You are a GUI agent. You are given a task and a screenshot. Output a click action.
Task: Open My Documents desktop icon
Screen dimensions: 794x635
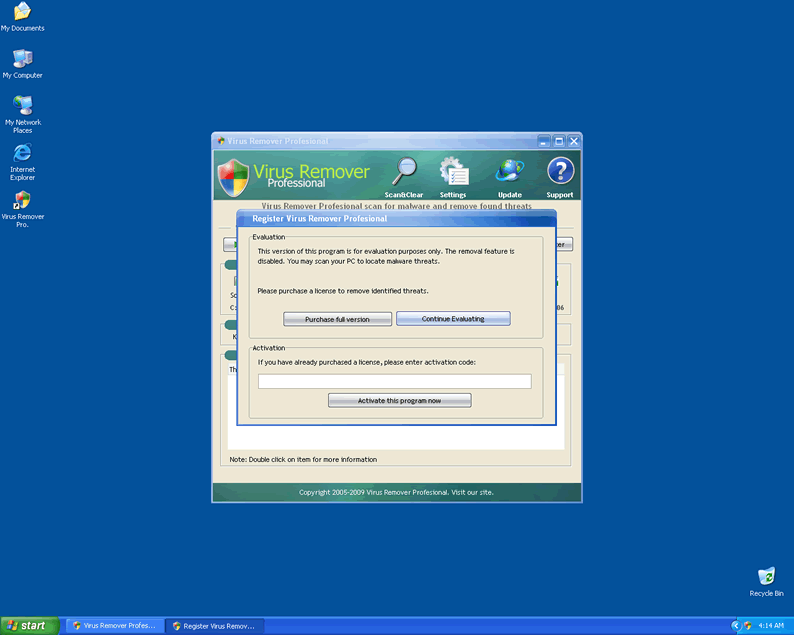(x=22, y=13)
